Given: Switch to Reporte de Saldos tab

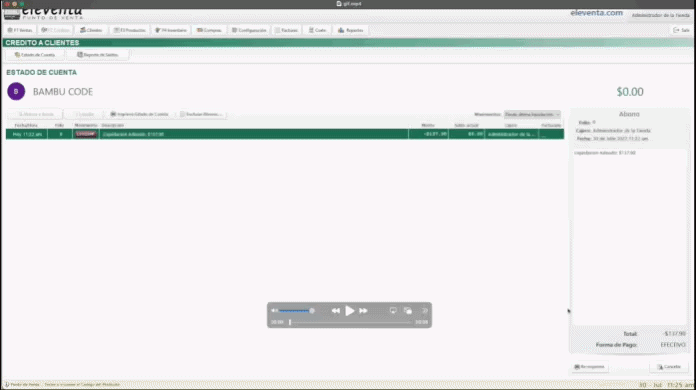Looking at the screenshot, I should pyautogui.click(x=98, y=55).
